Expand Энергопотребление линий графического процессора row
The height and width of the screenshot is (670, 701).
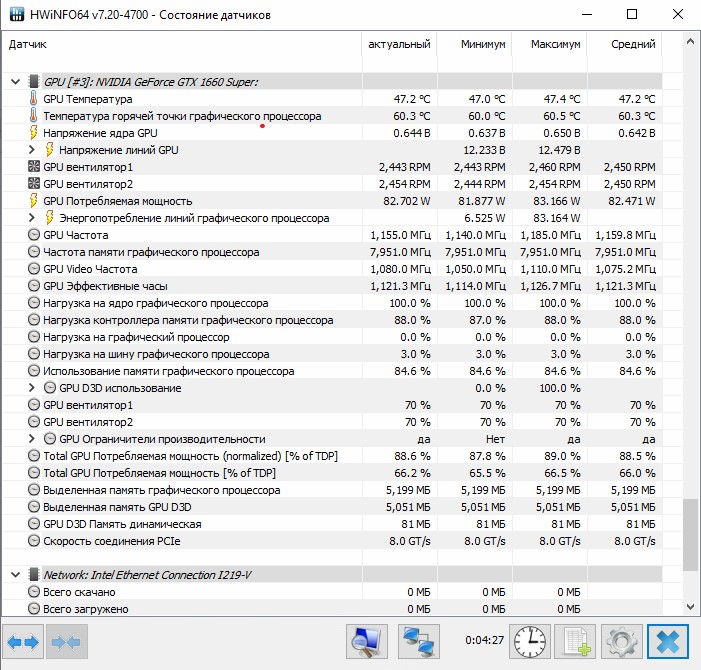pos(32,218)
